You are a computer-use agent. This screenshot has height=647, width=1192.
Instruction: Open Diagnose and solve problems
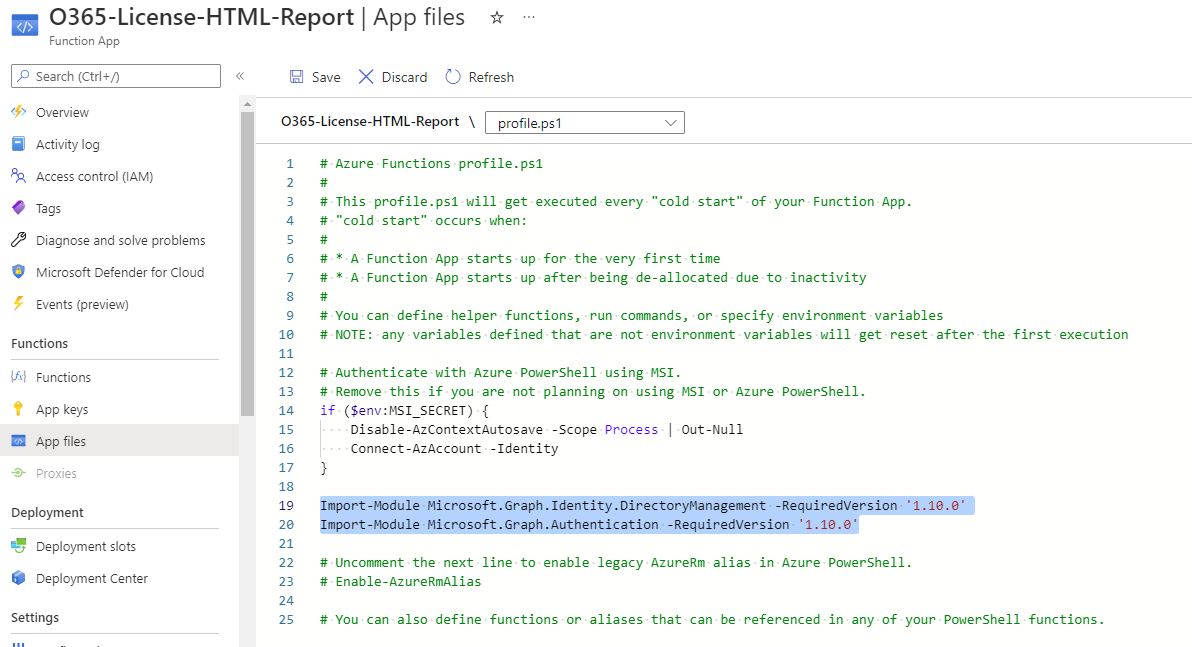click(120, 240)
